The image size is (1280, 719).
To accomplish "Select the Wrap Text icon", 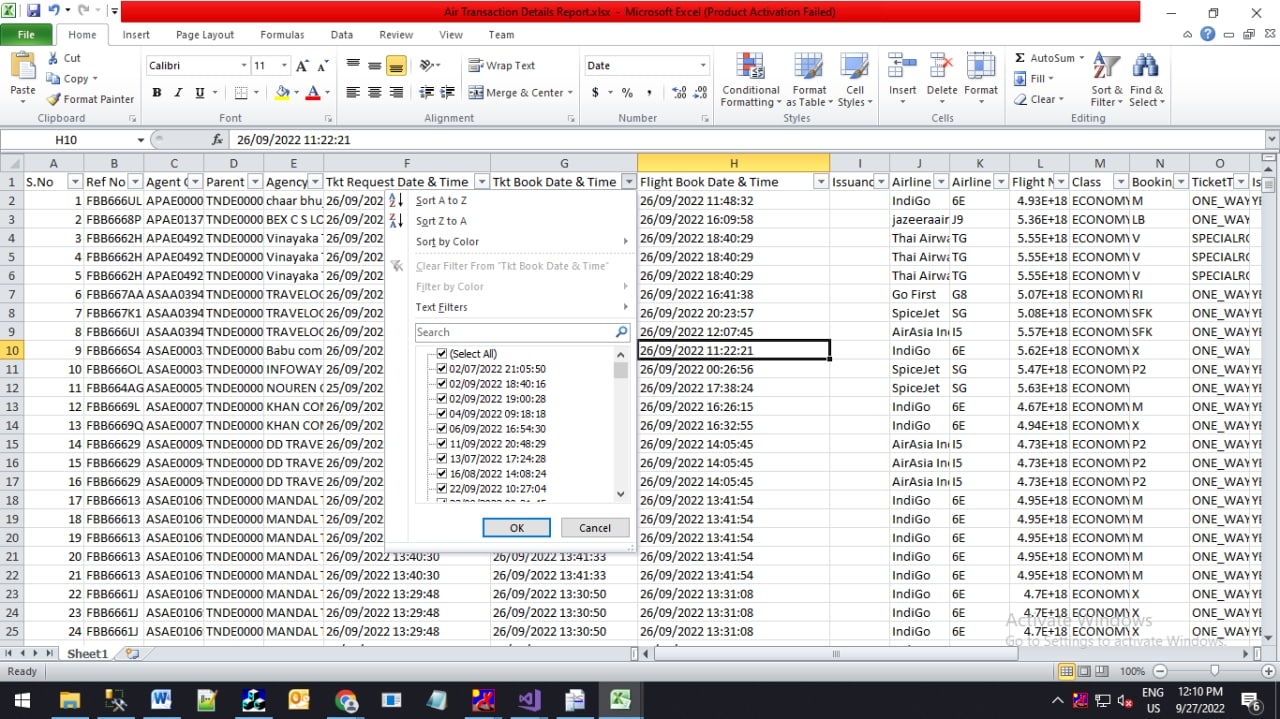I will click(x=477, y=64).
